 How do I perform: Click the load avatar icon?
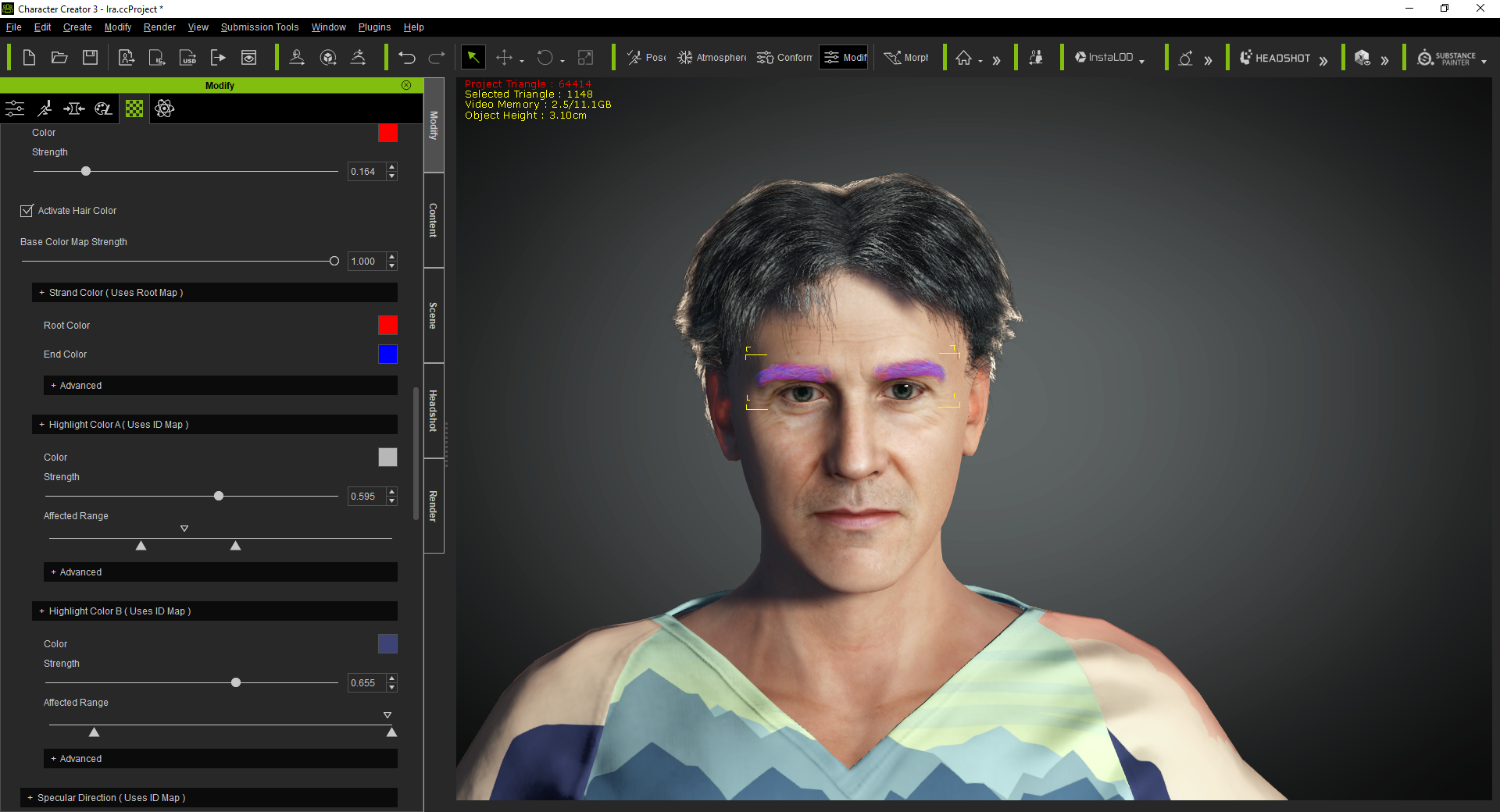click(x=297, y=58)
